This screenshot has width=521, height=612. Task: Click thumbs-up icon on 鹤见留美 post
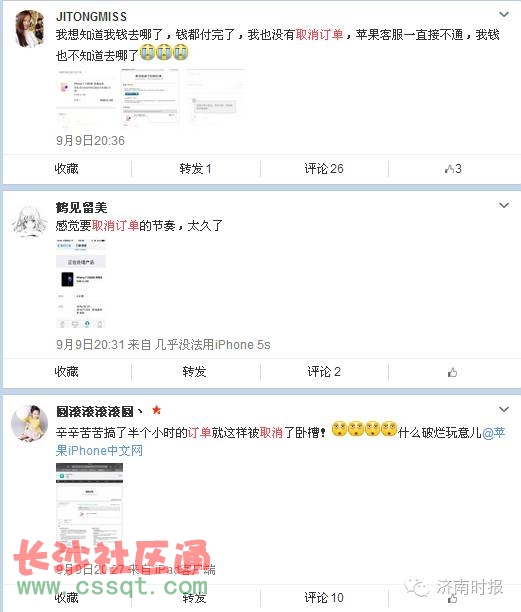452,372
